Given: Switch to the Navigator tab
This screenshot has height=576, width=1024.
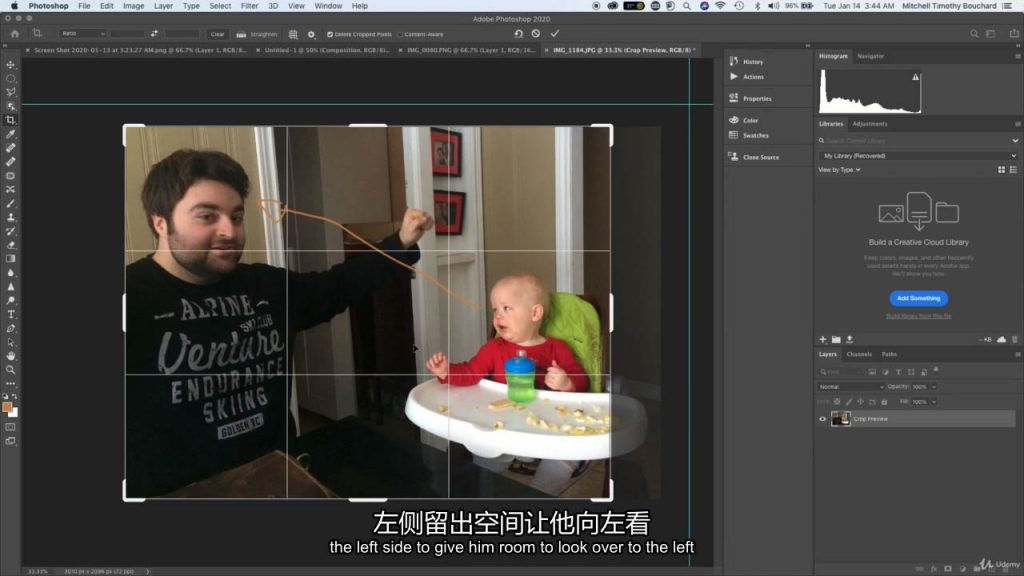Looking at the screenshot, I should click(871, 56).
